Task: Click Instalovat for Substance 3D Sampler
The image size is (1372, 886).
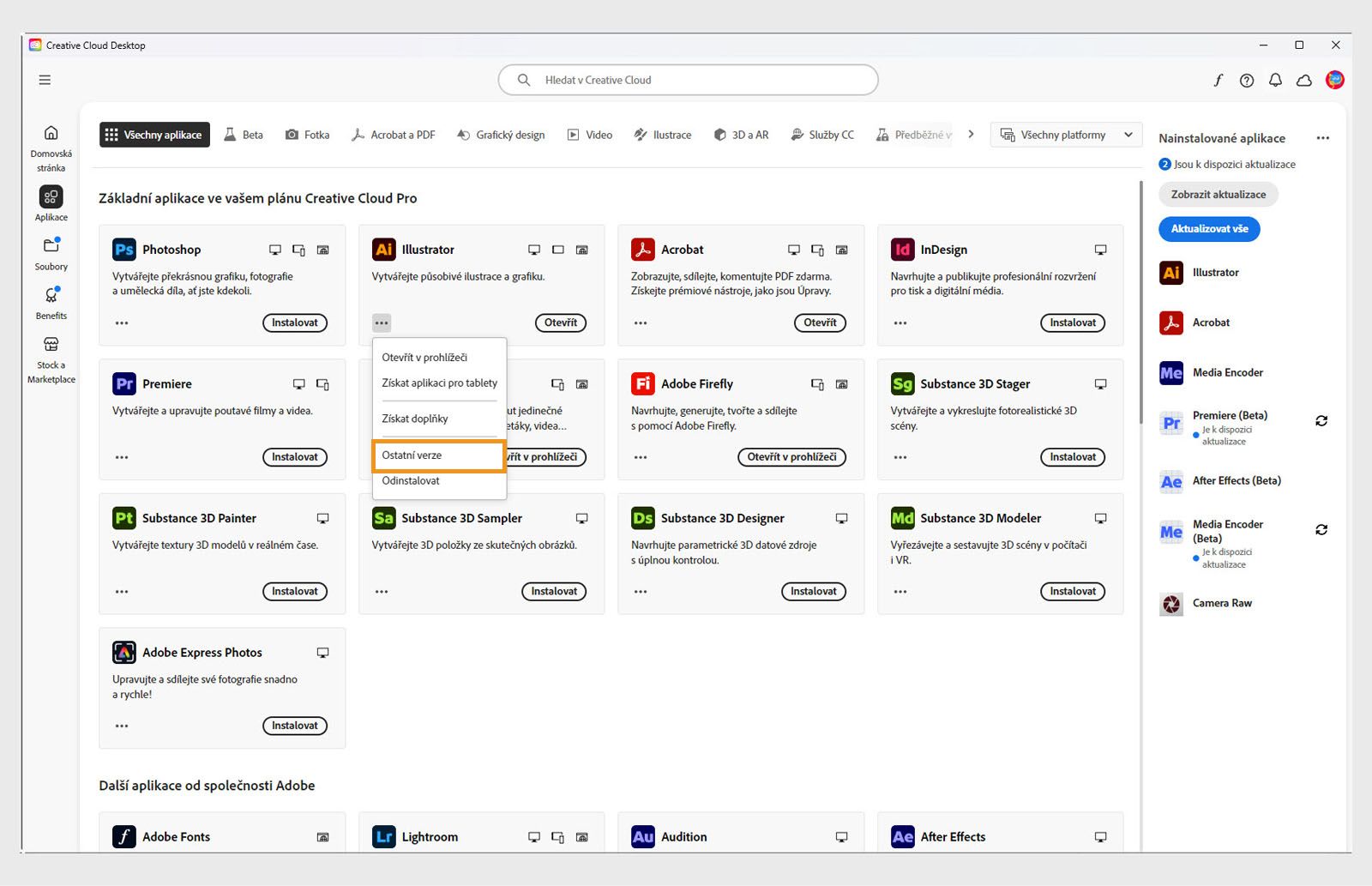Action: click(x=554, y=592)
